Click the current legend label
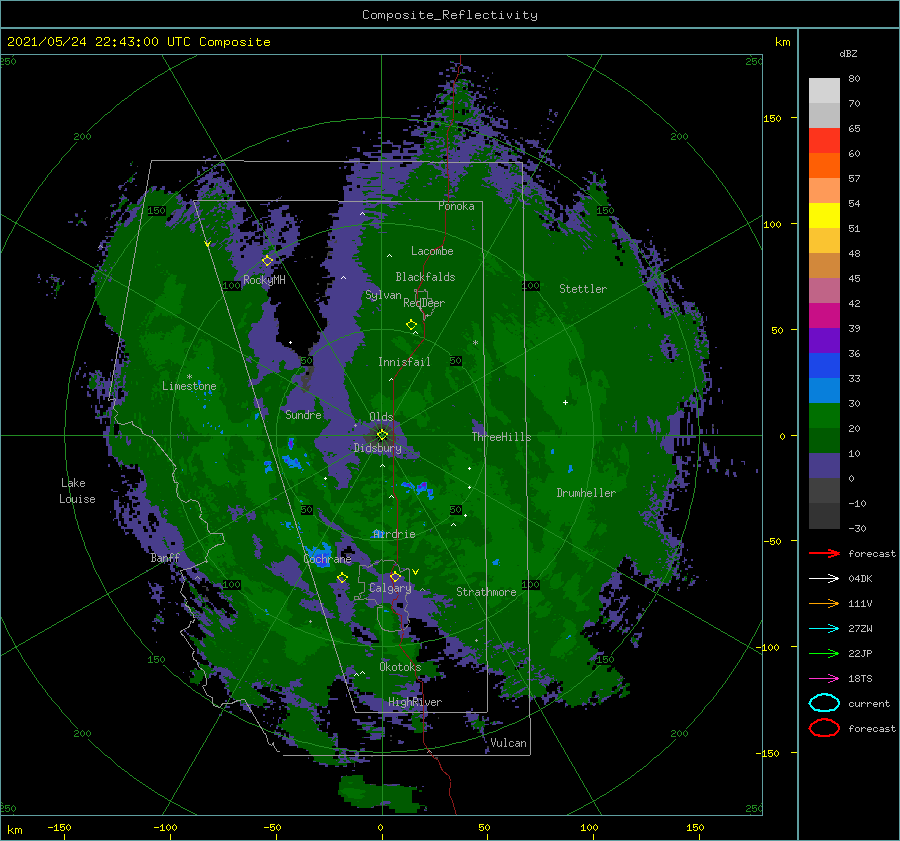The image size is (900, 841). pyautogui.click(x=869, y=703)
